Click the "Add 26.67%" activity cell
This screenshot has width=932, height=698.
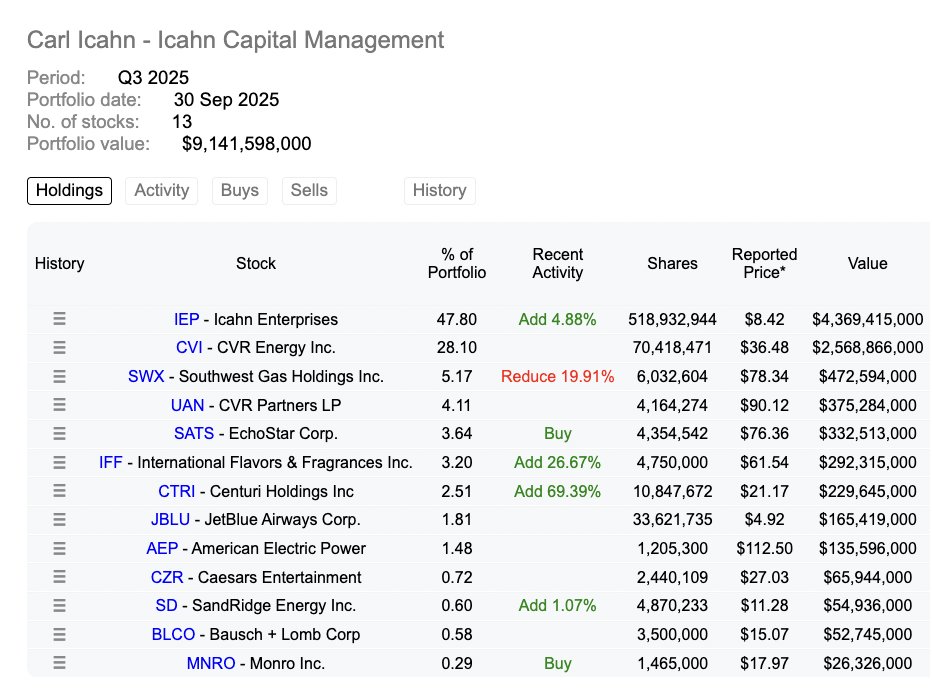(x=558, y=463)
